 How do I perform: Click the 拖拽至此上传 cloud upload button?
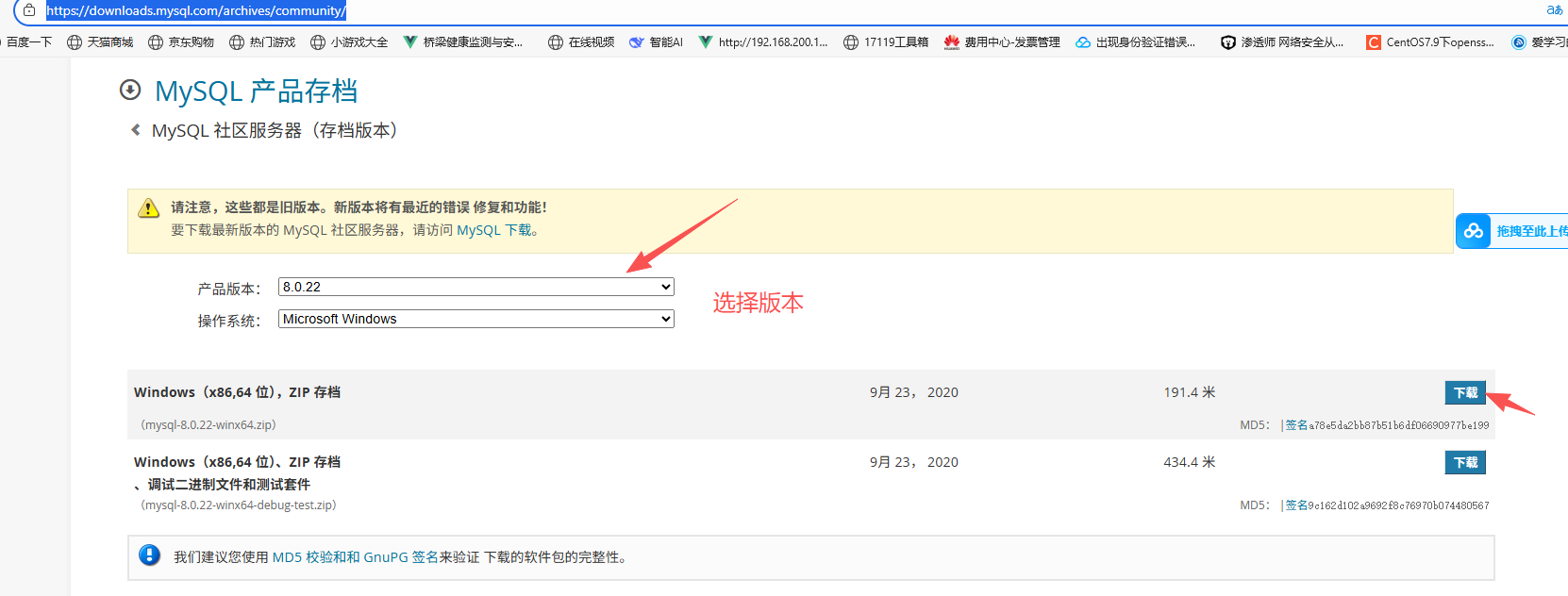tap(1511, 231)
